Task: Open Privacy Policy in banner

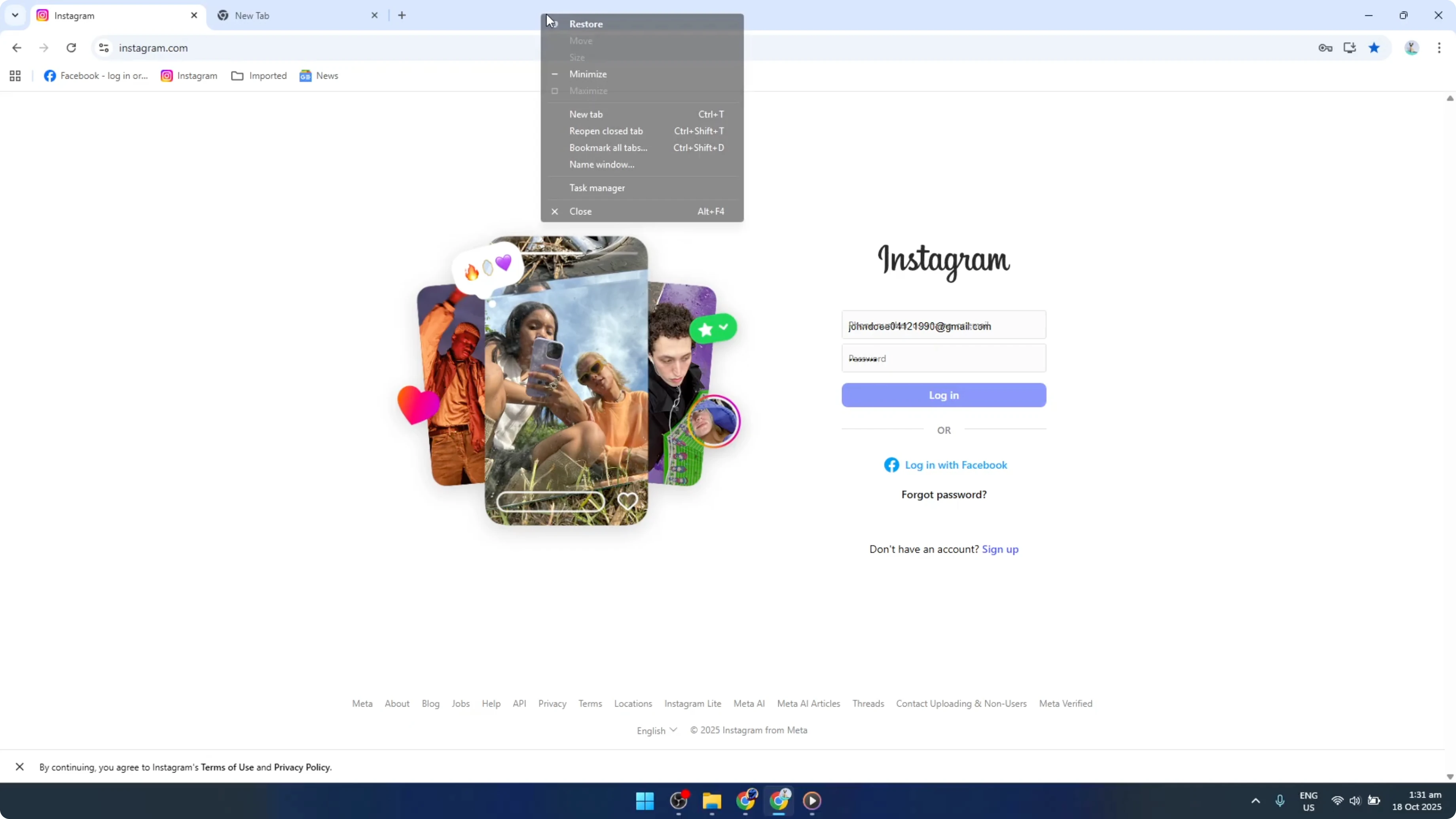Action: [x=302, y=768]
